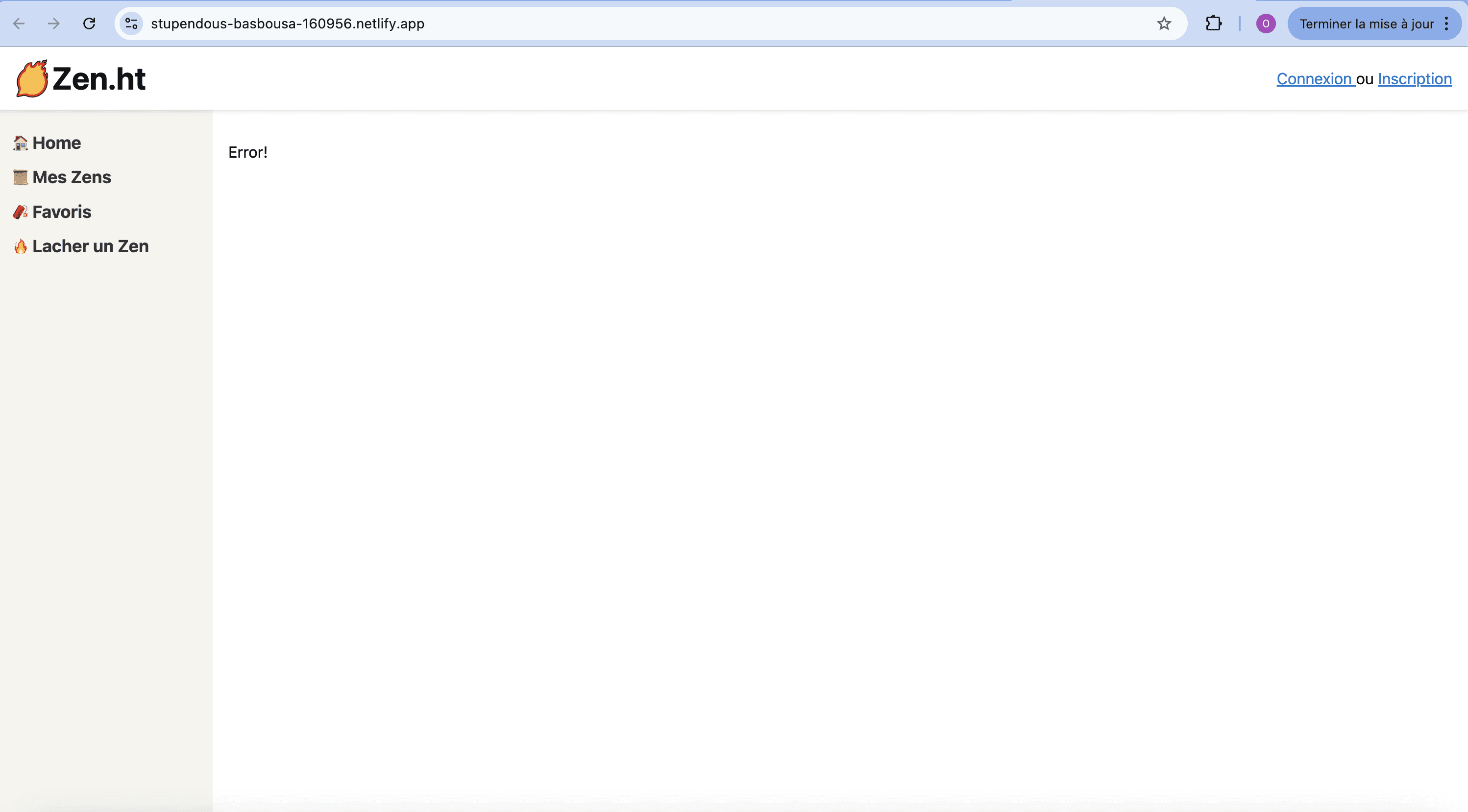This screenshot has width=1468, height=812.
Task: Open the Chrome three-dot menu
Action: click(1446, 24)
